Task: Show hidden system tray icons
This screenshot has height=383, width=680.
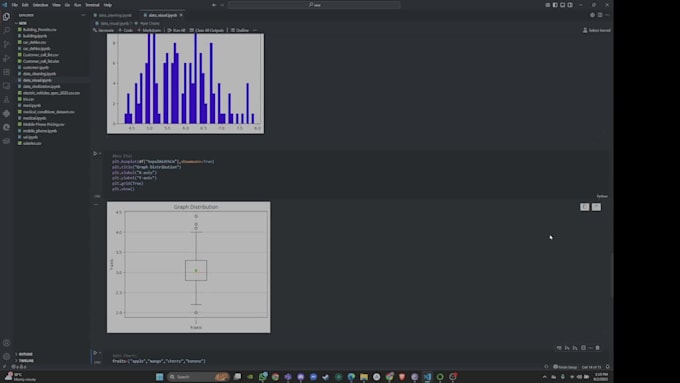Action: (545, 376)
